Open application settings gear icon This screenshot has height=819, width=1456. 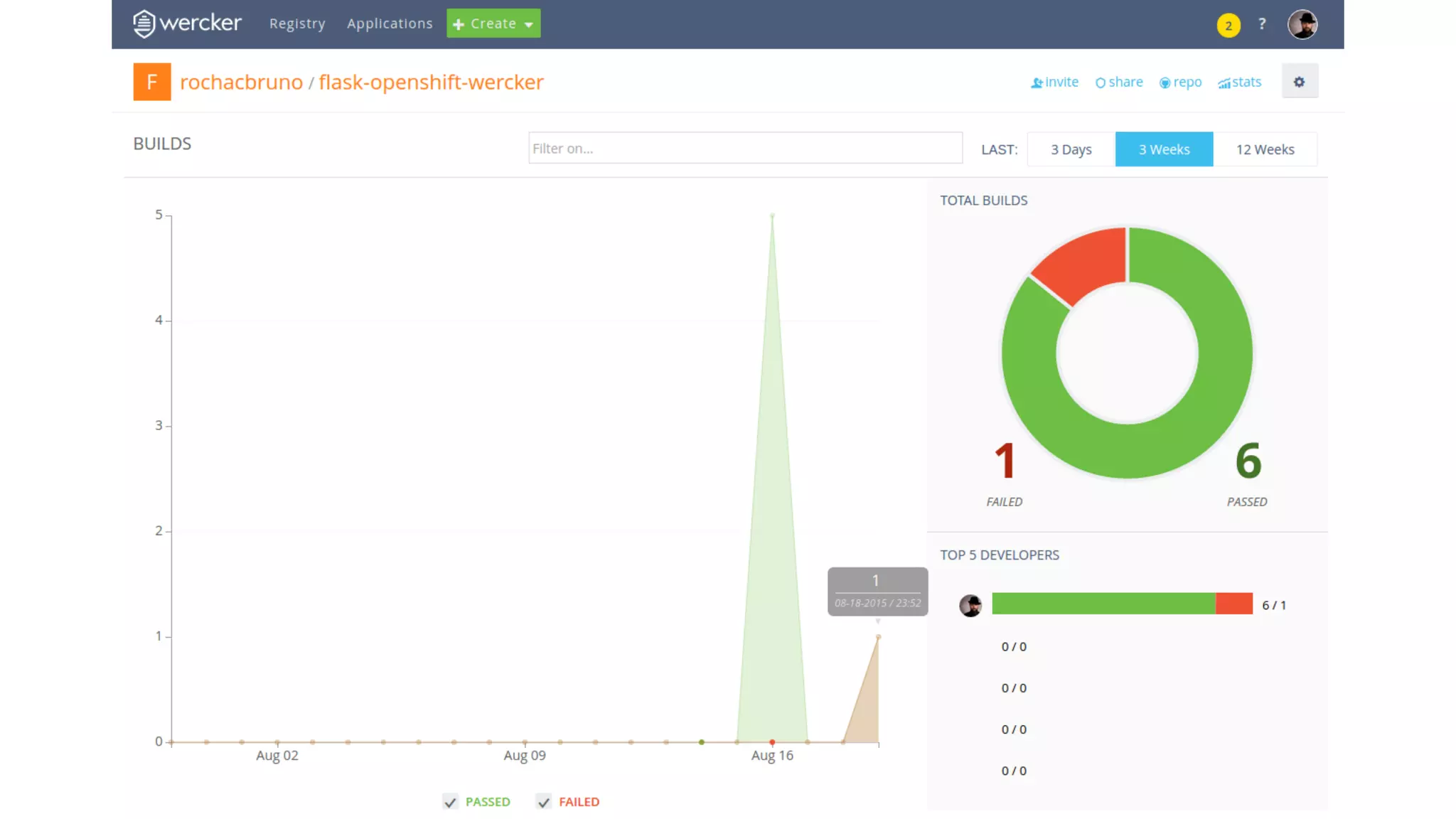[1299, 82]
